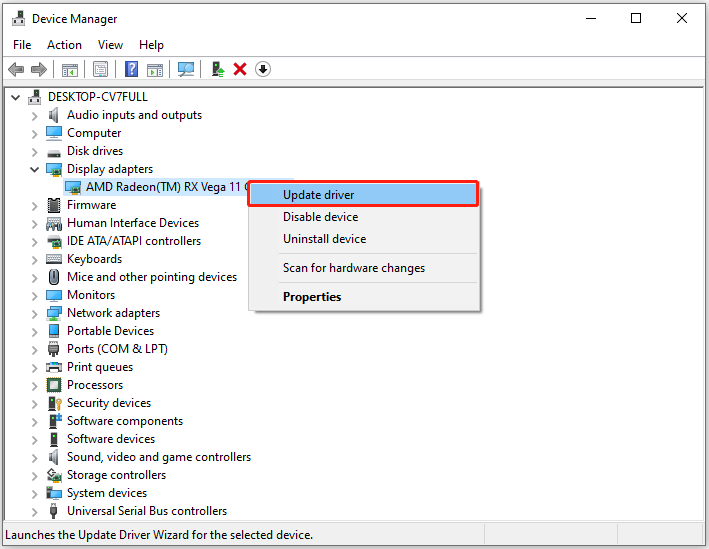Click the Disk drives icon
This screenshot has width=709, height=549.
pyautogui.click(x=54, y=152)
